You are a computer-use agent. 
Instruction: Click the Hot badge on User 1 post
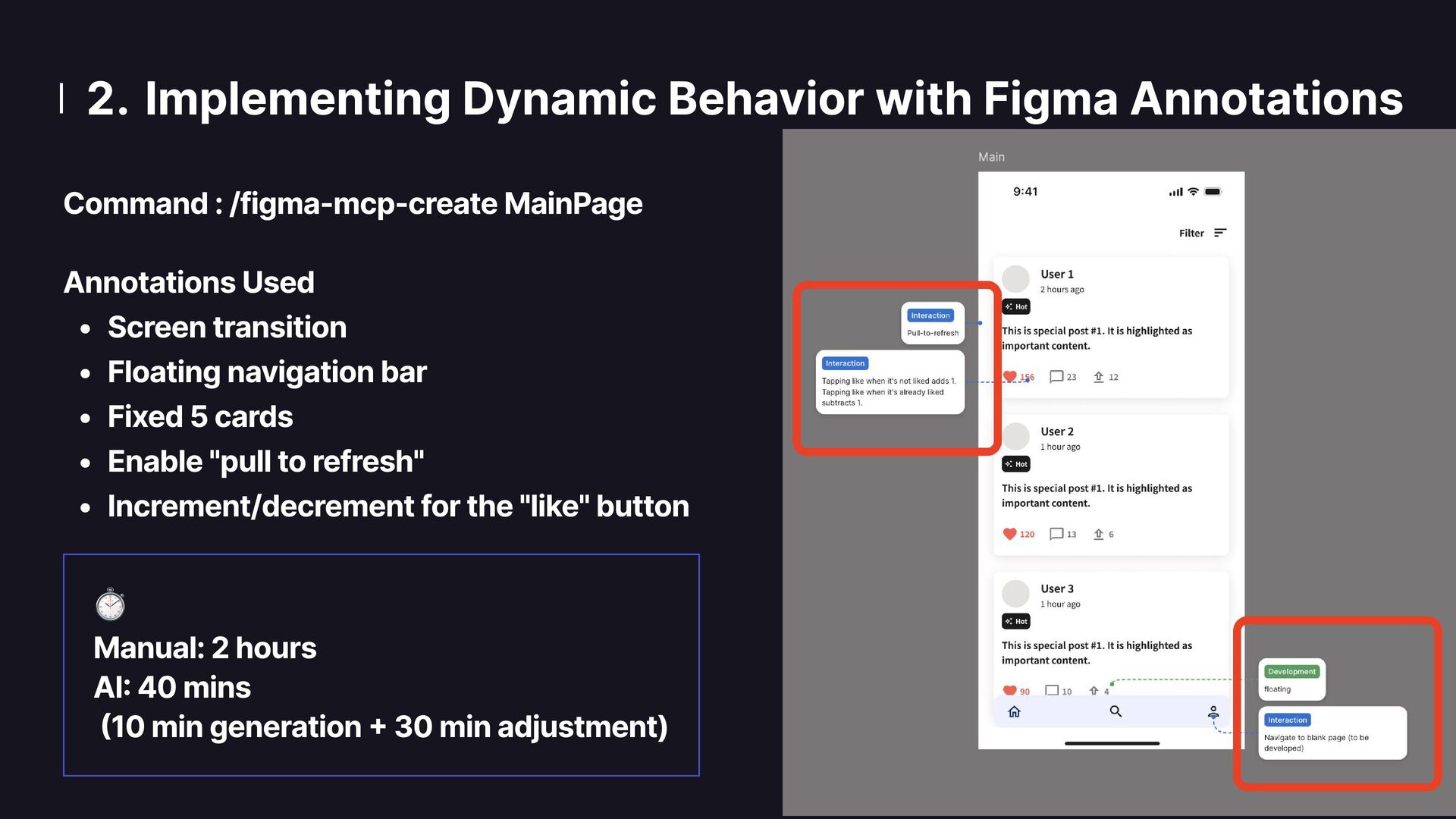click(1016, 306)
